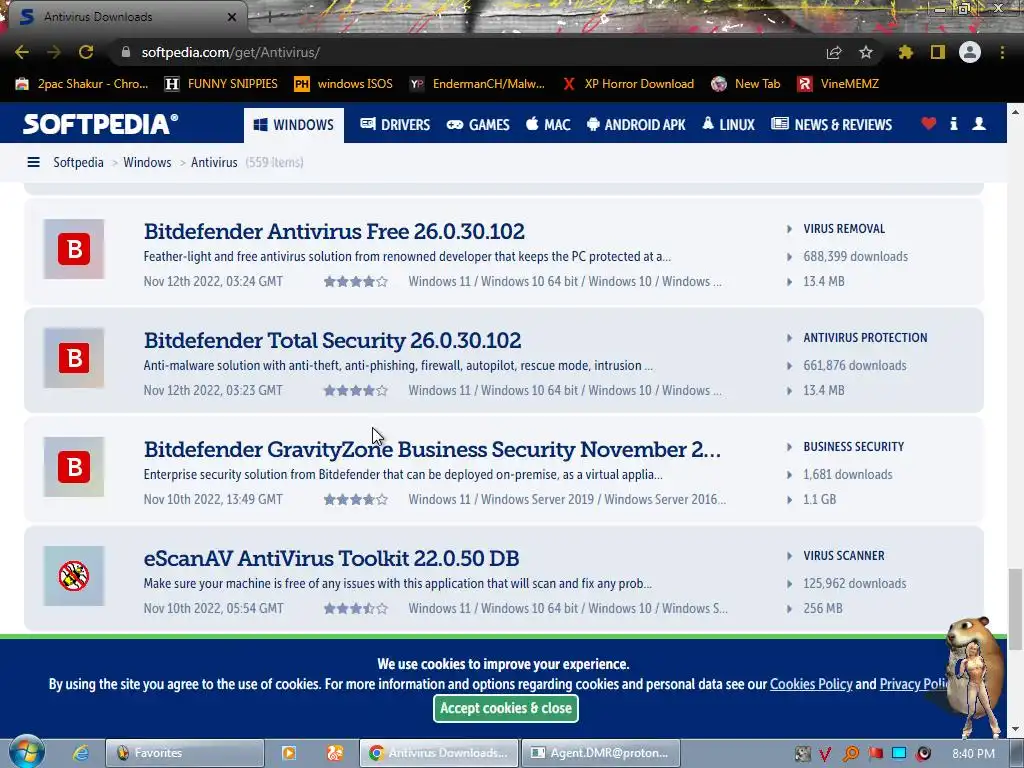Open the Chrome three-dot menu

pyautogui.click(x=1002, y=52)
